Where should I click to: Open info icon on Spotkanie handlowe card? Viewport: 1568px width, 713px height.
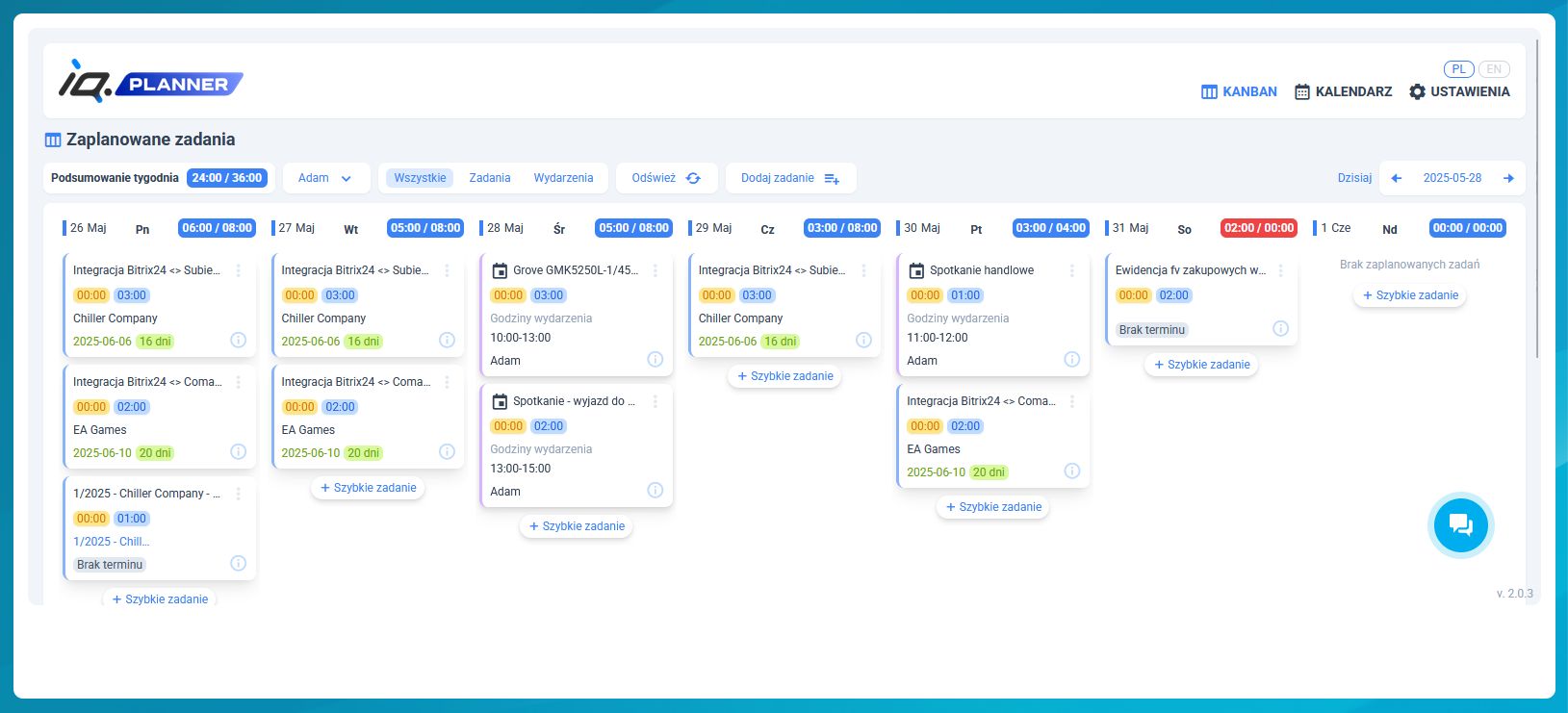[1071, 359]
